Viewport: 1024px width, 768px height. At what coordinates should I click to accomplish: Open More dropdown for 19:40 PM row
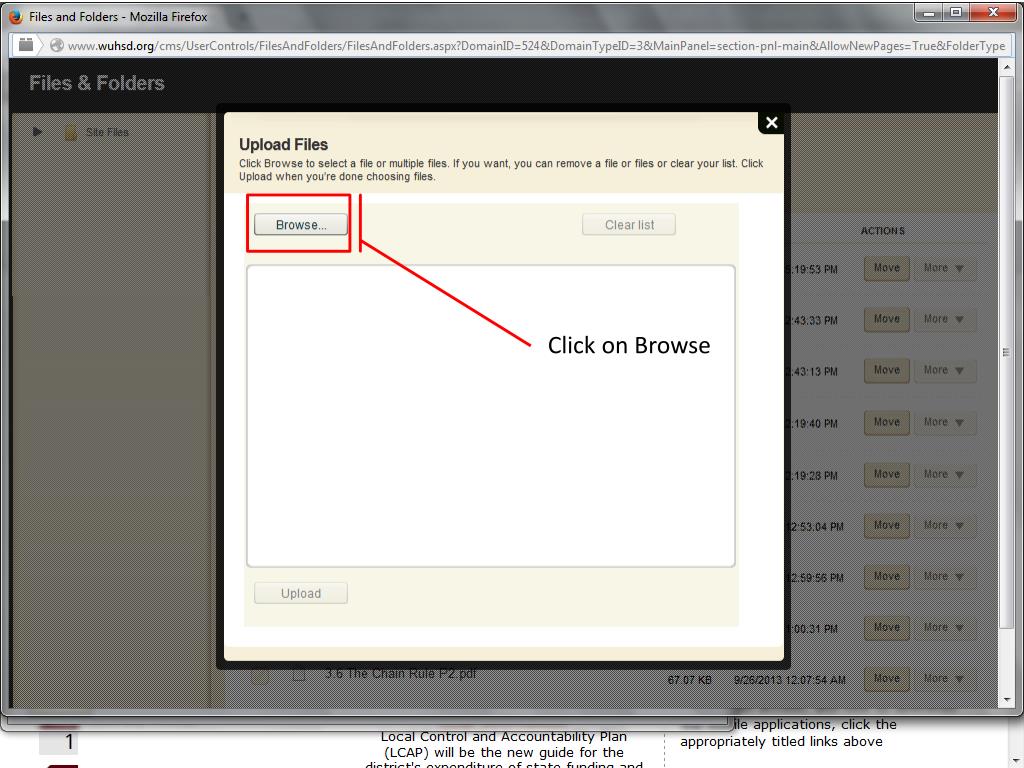[944, 423]
